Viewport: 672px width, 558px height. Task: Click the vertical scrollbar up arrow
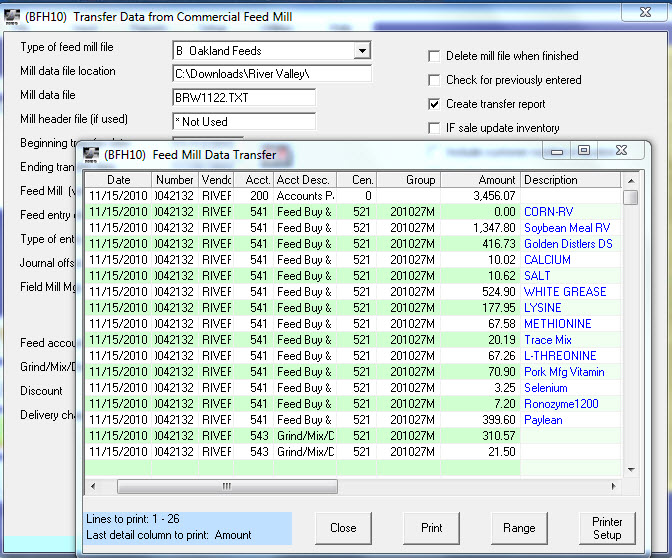tap(630, 180)
